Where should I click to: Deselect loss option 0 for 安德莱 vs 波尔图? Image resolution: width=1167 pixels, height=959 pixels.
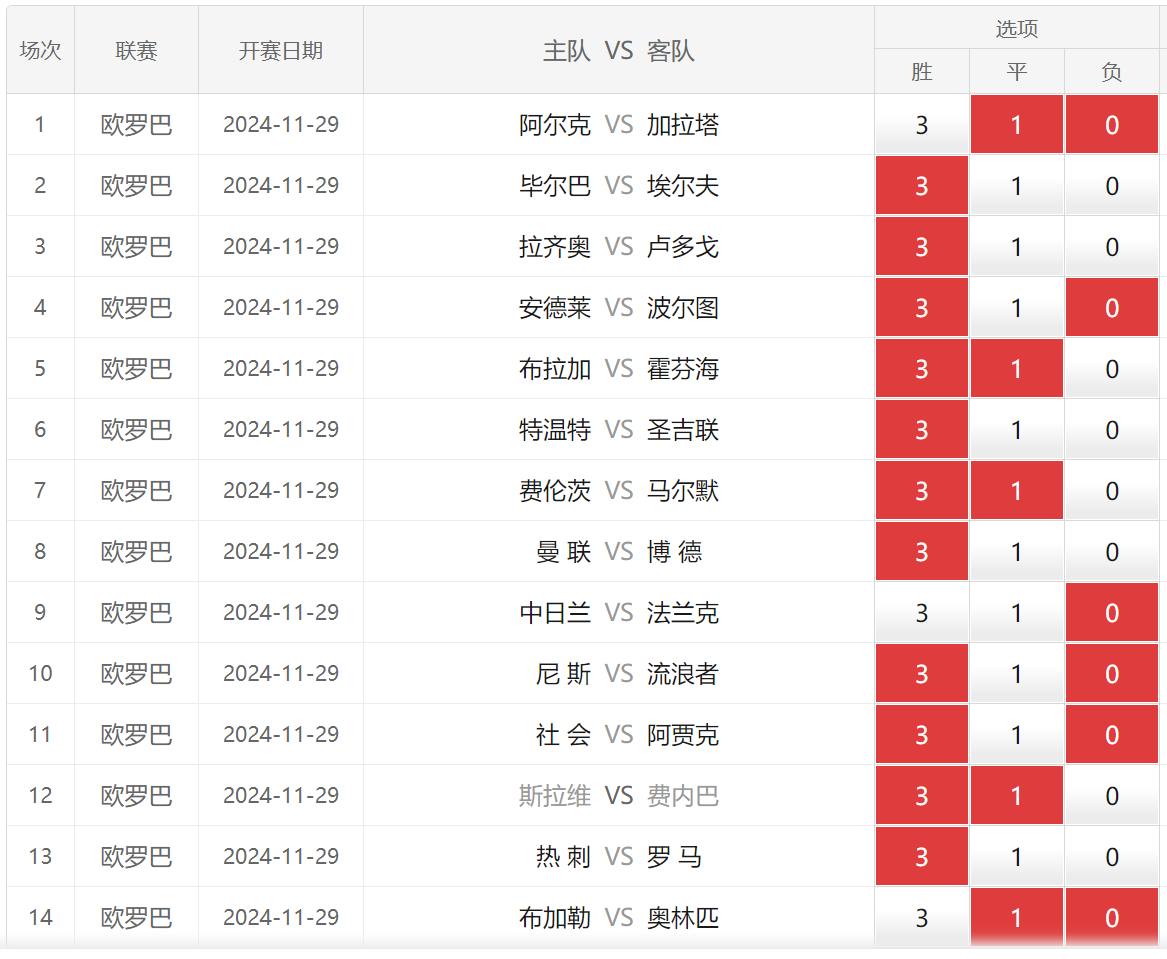(x=1111, y=308)
